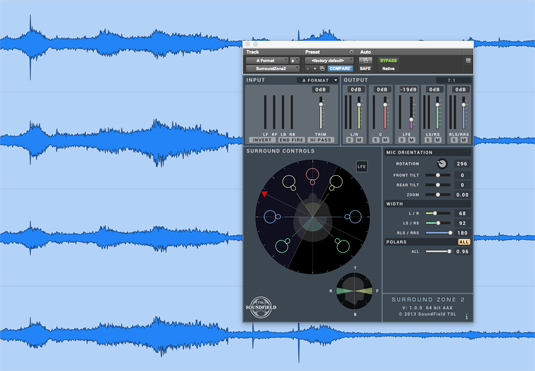Click the rotation value field showing 296
The image size is (535, 371).
click(462, 164)
